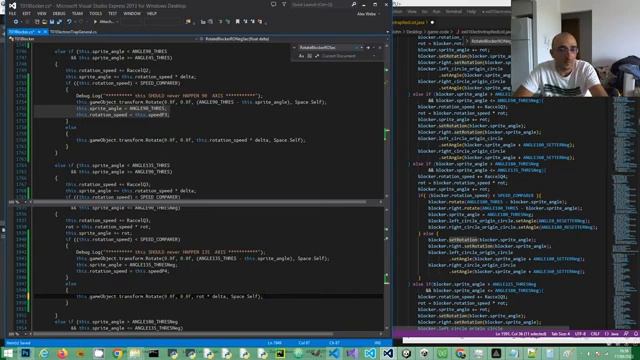Close the active TJVBlocker.cs tab

click(x=45, y=32)
